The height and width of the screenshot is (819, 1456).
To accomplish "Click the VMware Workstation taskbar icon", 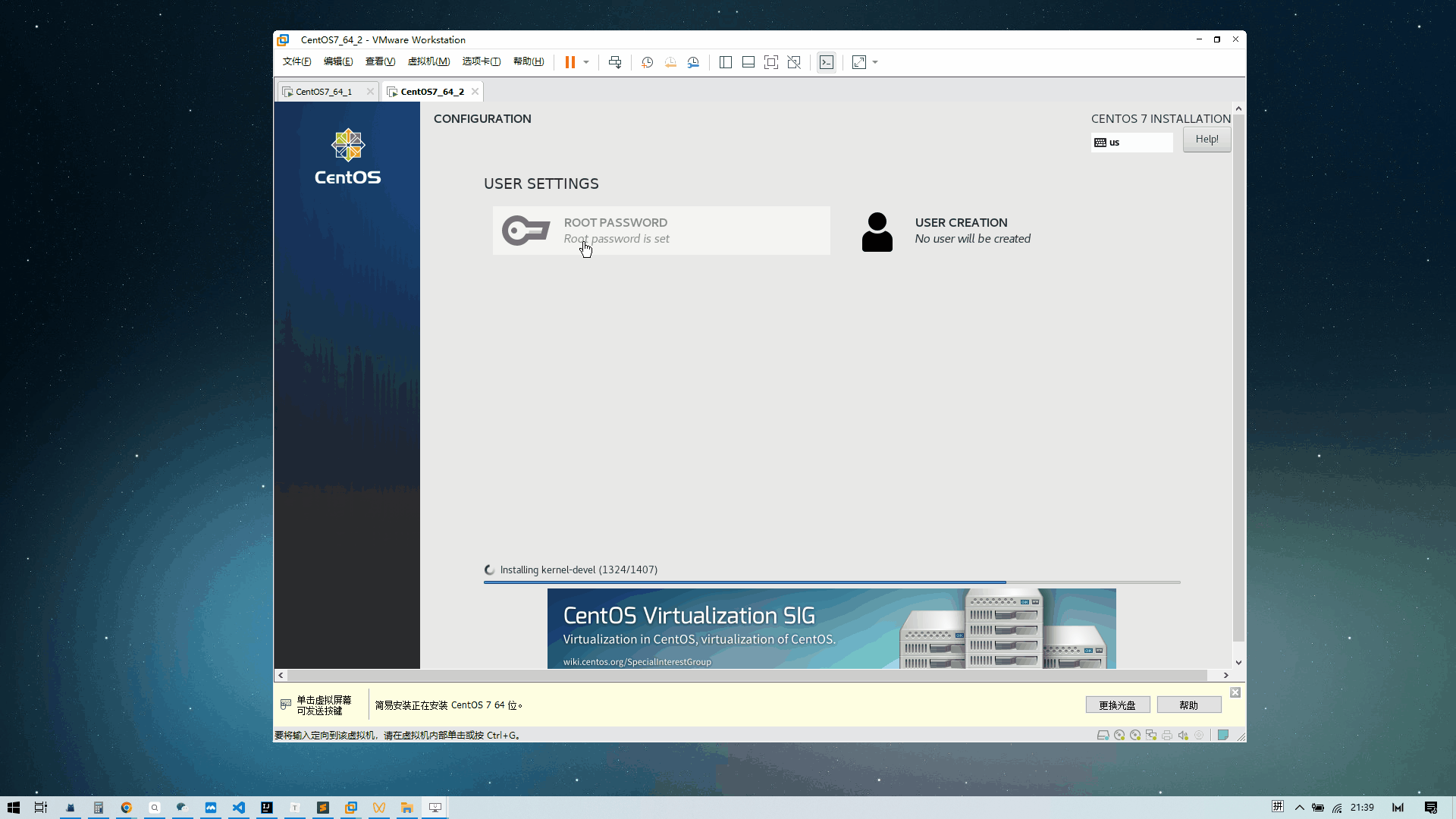I will click(351, 808).
